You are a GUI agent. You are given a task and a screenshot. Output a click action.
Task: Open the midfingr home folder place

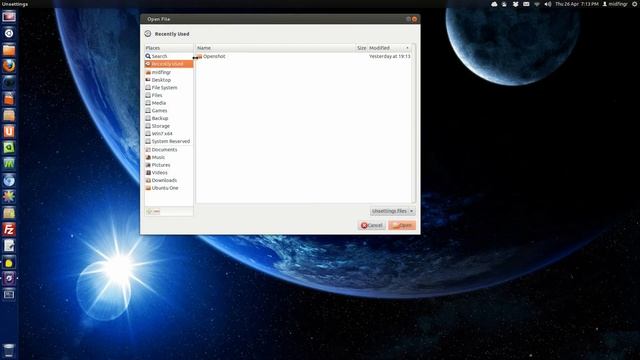[169, 72]
